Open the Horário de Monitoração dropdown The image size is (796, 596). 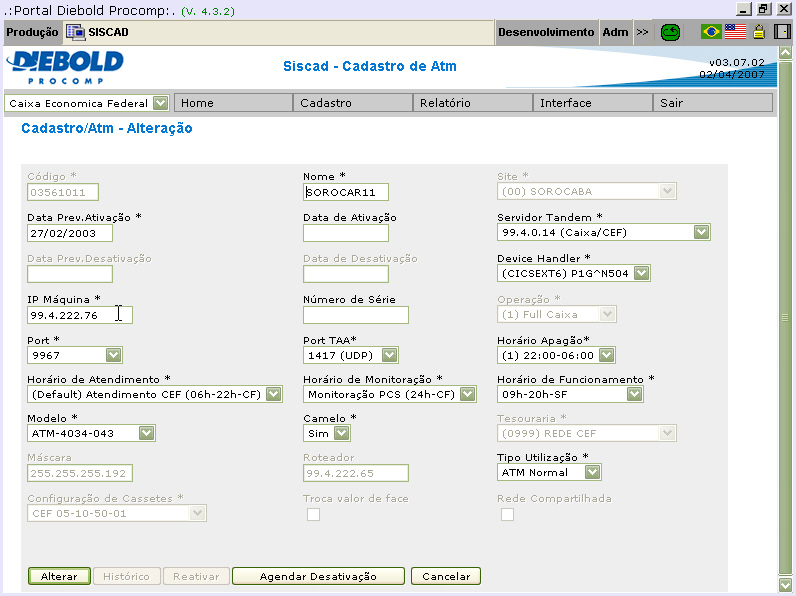pyautogui.click(x=389, y=394)
